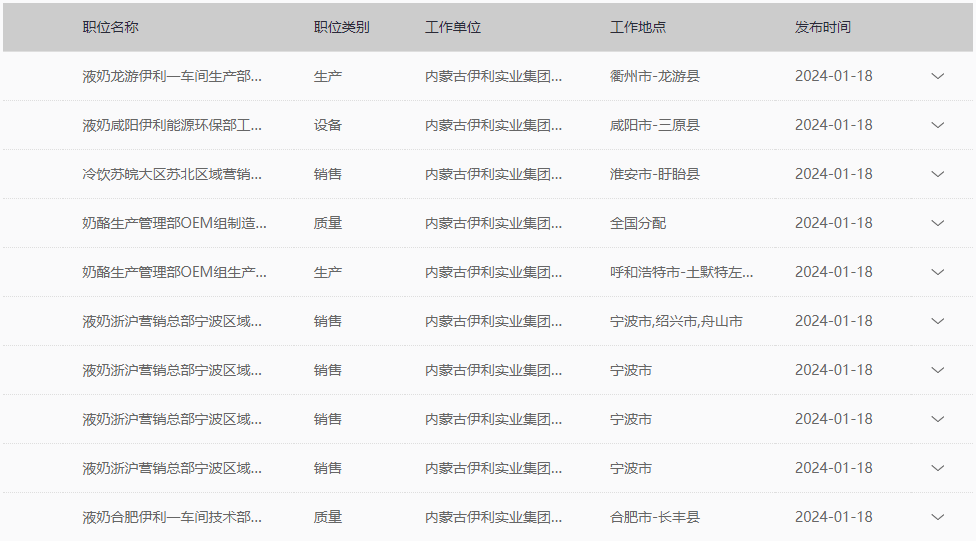Viewport: 976px width, 541px height.
Task: Expand chevron for 宁波市,绍兴市,舟山市 row
Action: [937, 321]
